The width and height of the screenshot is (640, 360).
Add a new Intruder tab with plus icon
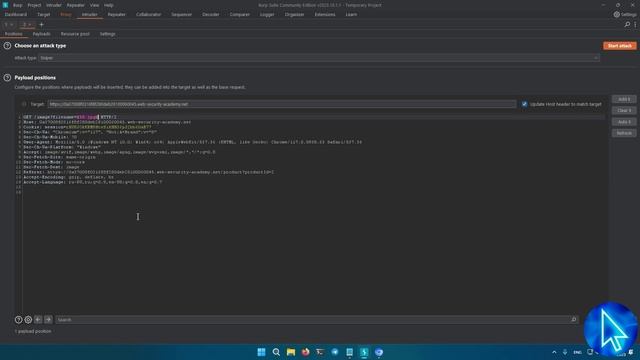[41, 24]
